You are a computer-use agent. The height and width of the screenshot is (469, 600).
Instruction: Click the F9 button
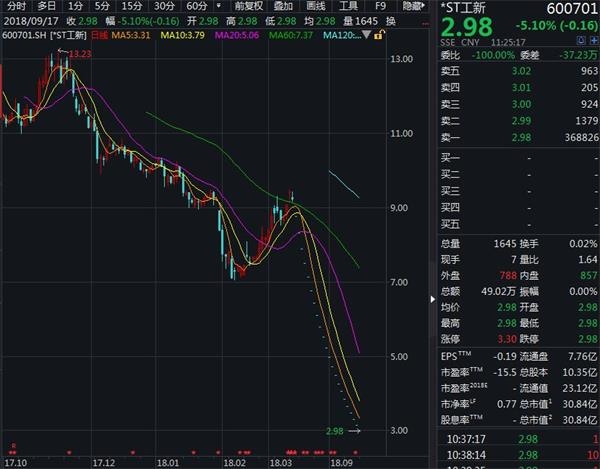[x=380, y=6]
